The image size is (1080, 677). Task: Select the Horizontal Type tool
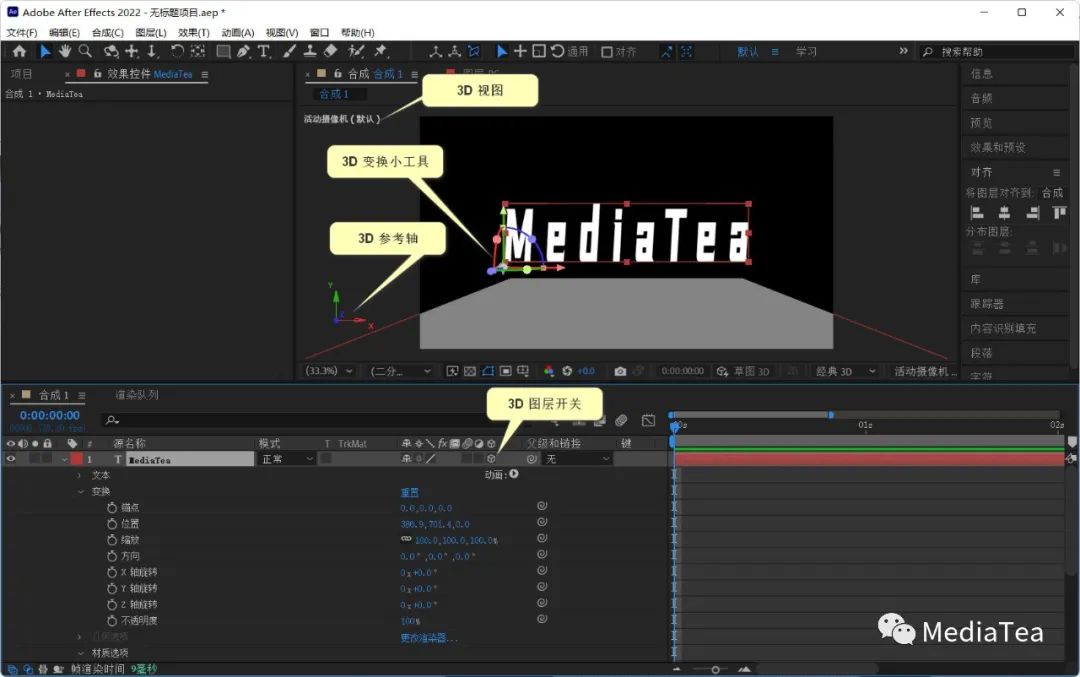(264, 51)
